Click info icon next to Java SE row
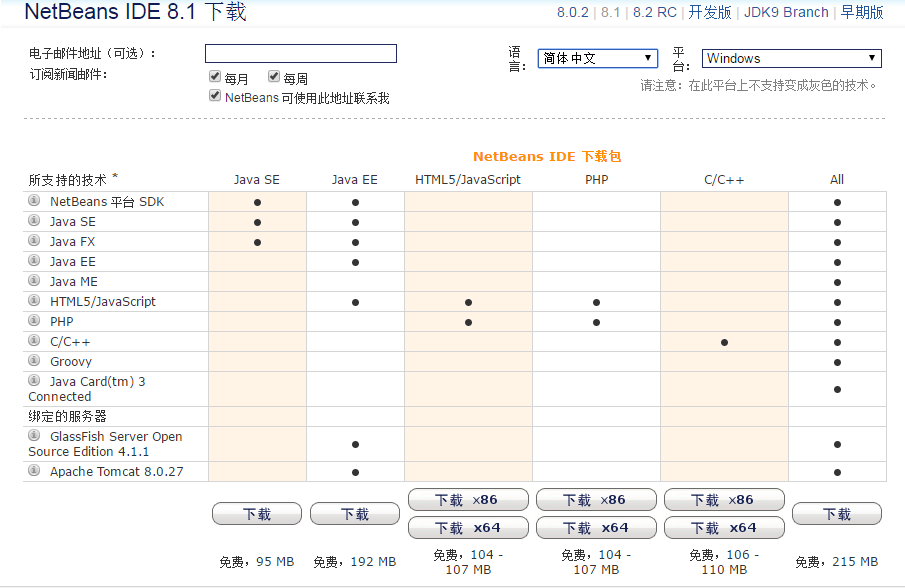Viewport: 905px width, 588px height. point(34,220)
